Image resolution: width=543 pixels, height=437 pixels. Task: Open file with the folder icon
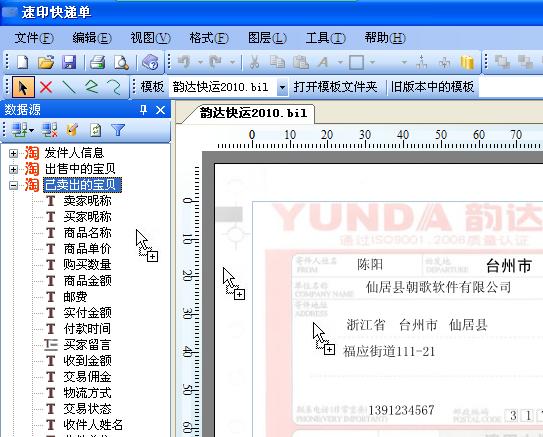46,62
